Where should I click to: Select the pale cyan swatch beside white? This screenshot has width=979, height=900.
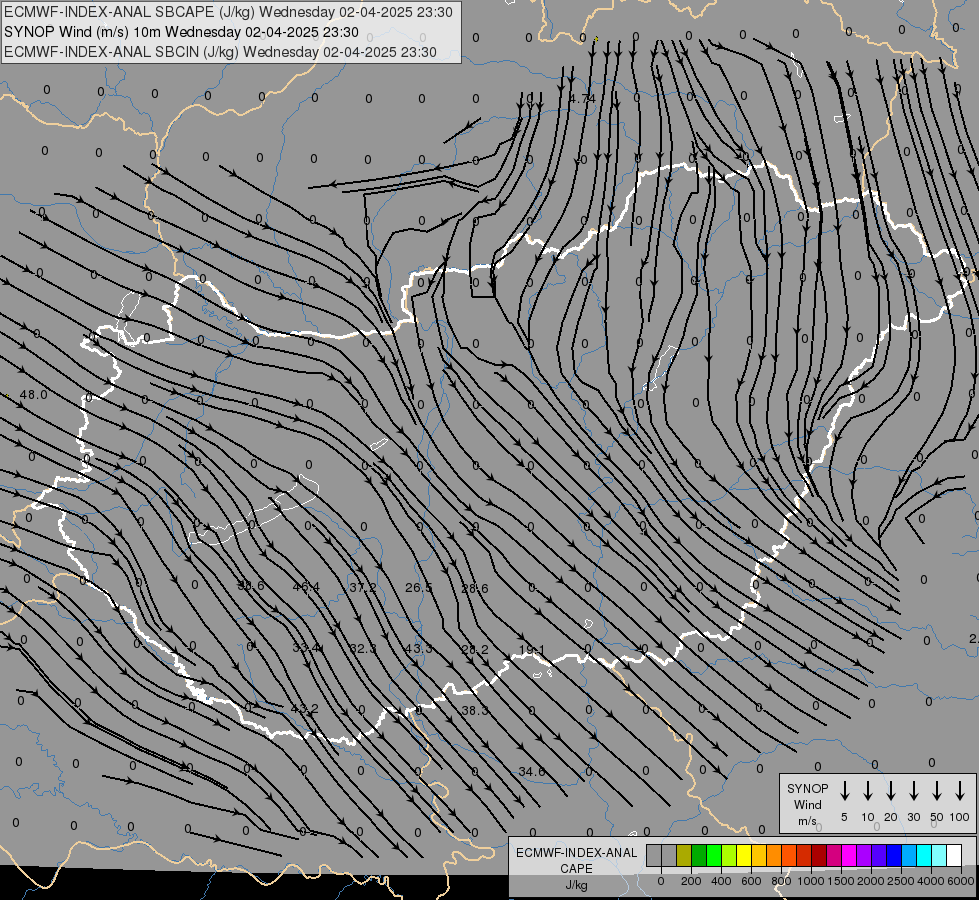point(940,855)
